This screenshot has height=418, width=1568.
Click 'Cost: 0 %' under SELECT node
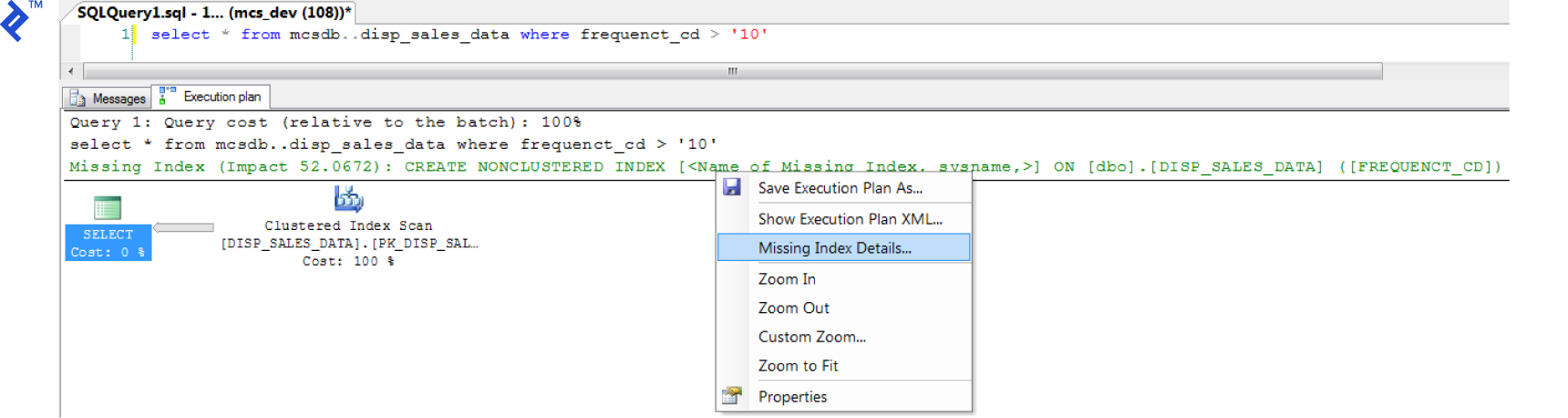tap(108, 252)
